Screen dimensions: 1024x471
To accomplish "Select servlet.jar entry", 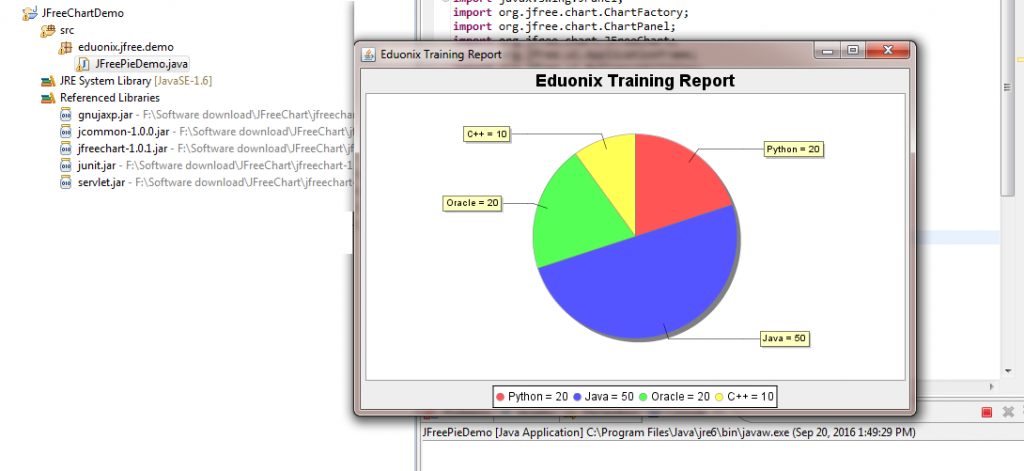I will (101, 182).
